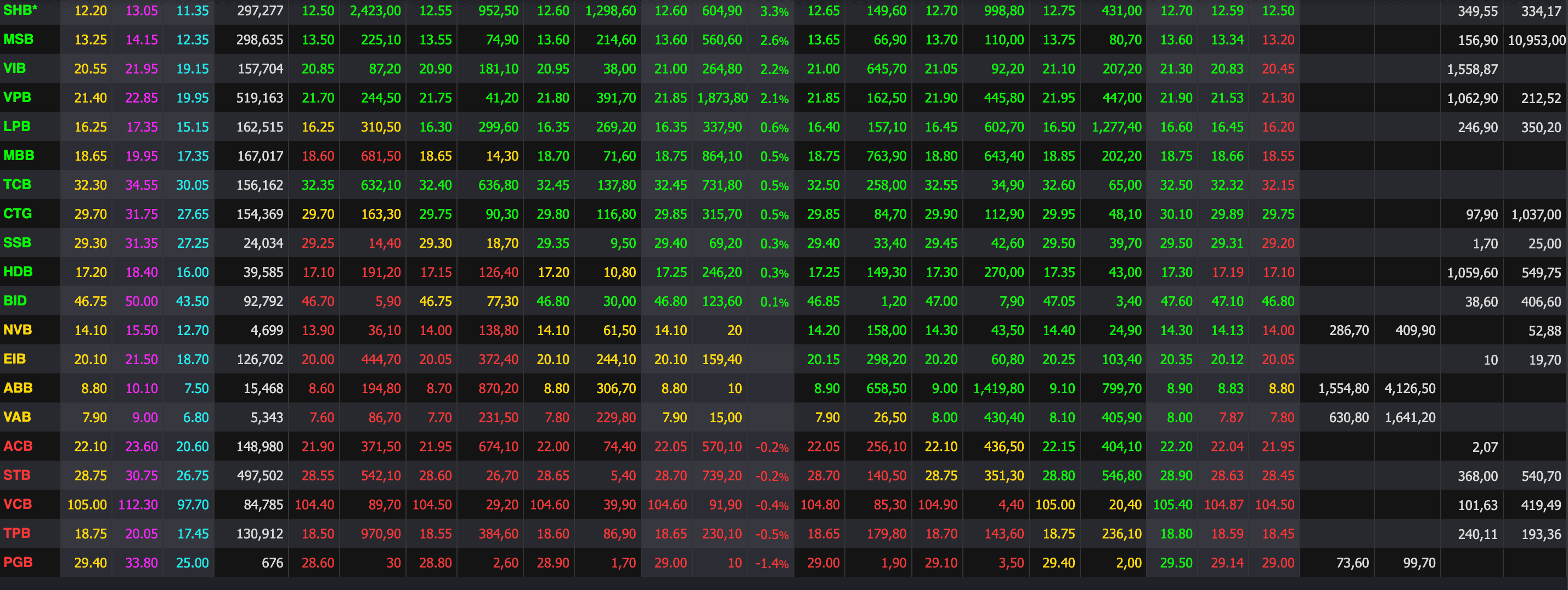Select ABB ask volume 1,419,80
Viewport: 1568px width, 590px height.
999,389
